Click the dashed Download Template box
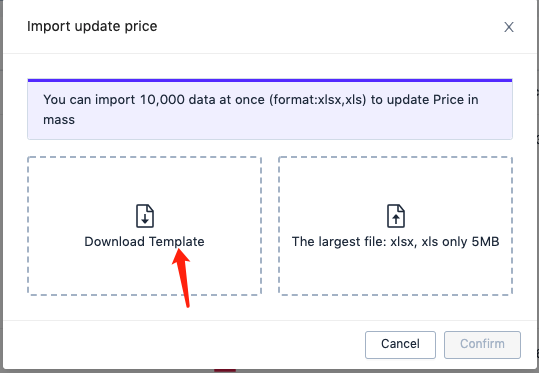539x373 pixels. pos(144,226)
